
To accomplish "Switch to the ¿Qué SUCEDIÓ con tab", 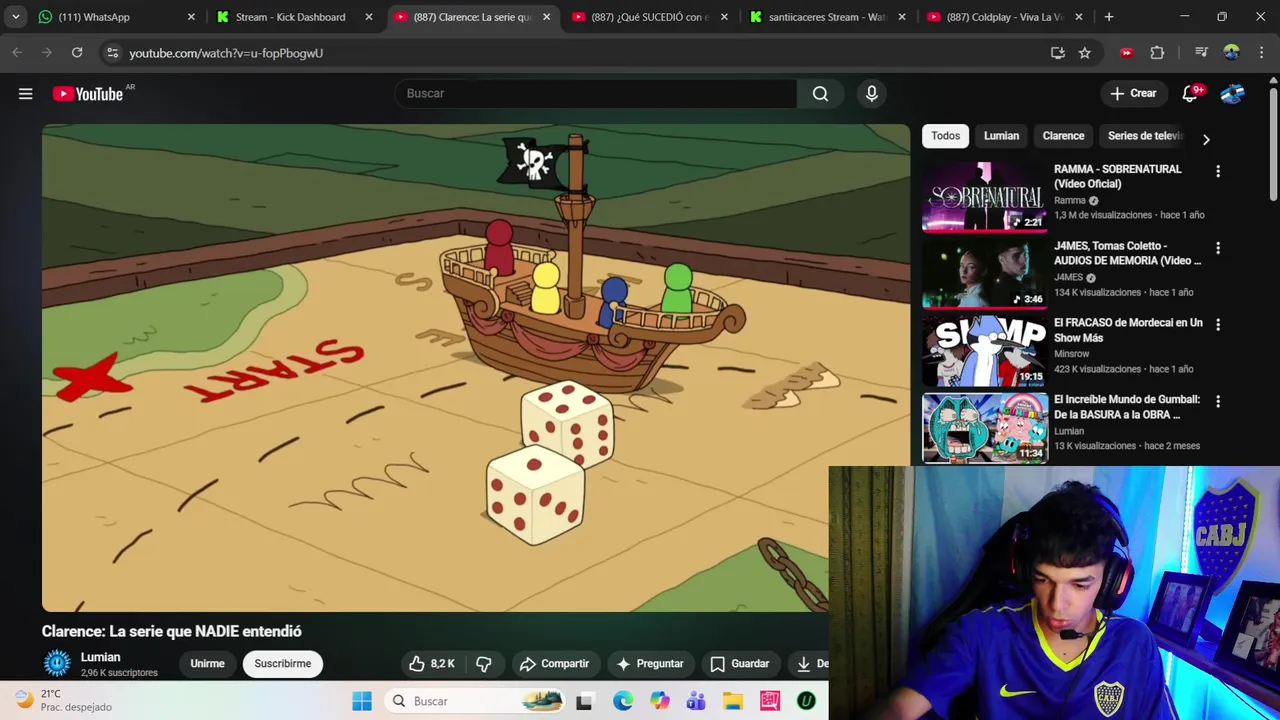I will pyautogui.click(x=651, y=17).
